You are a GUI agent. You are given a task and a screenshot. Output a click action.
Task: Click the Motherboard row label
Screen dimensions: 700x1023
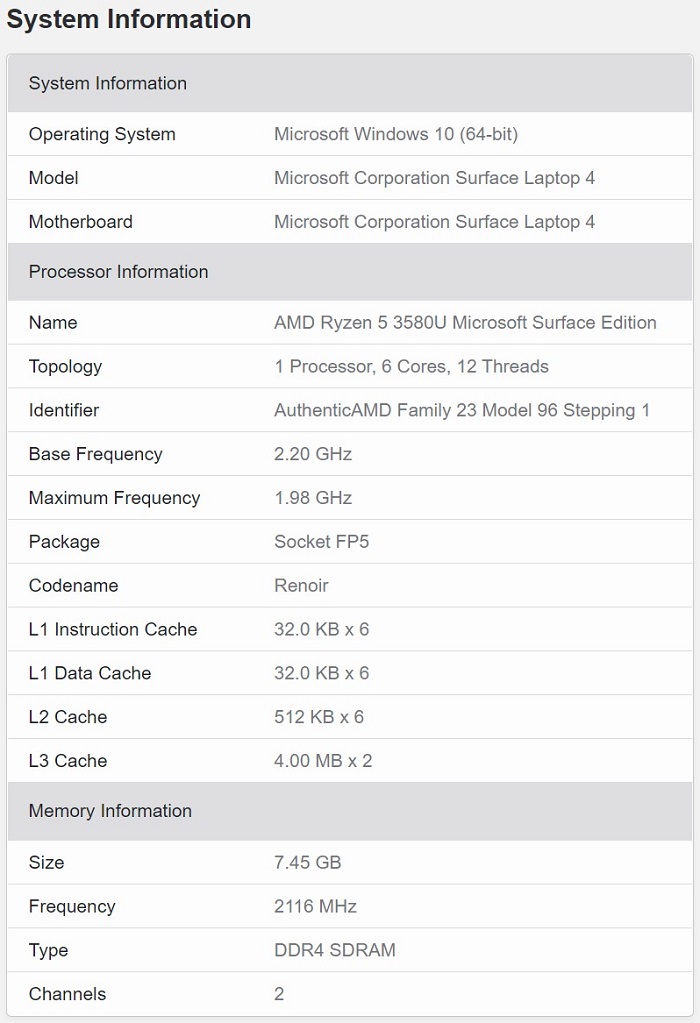(x=80, y=222)
